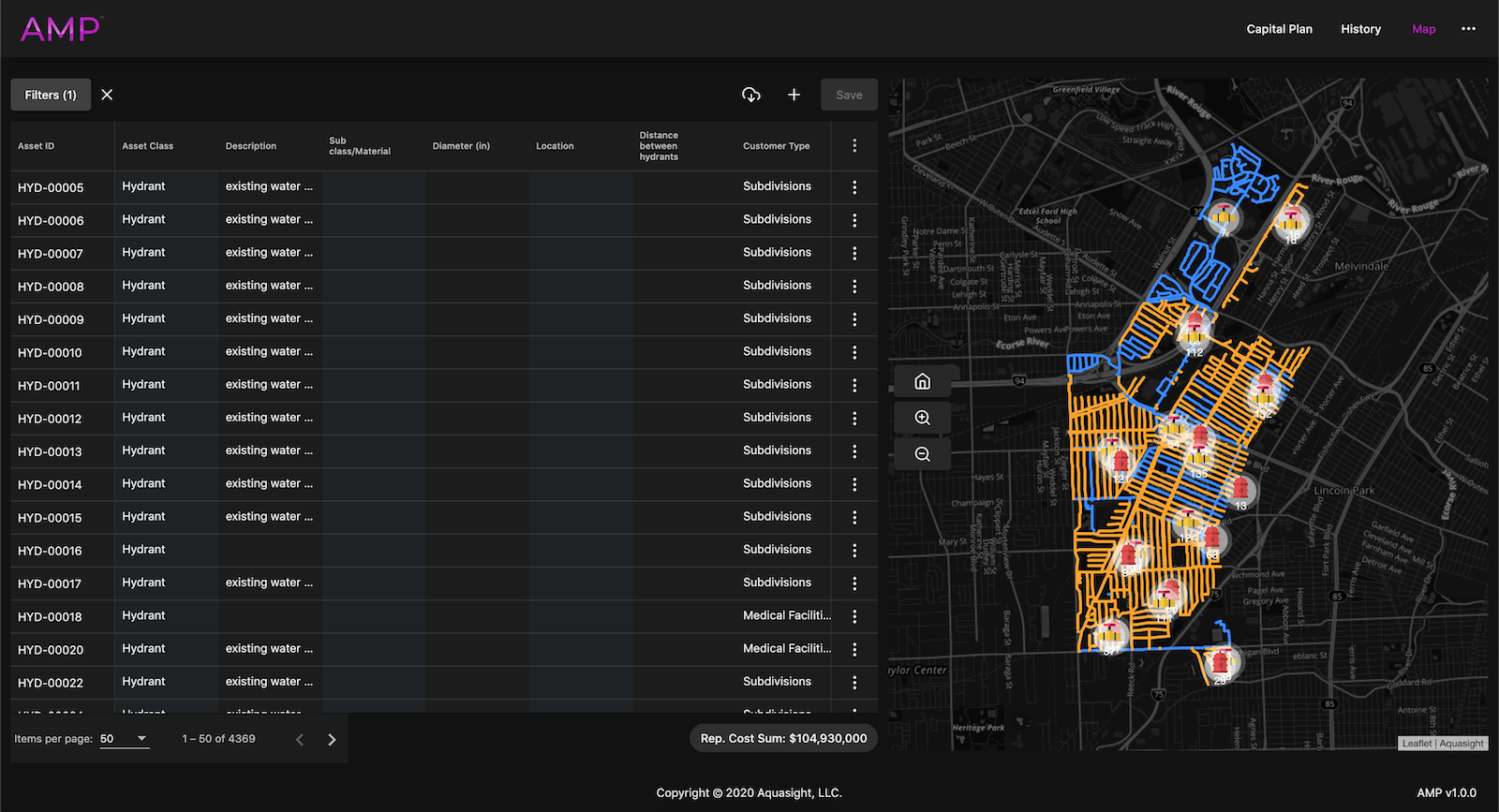Image resolution: width=1499 pixels, height=812 pixels.
Task: Switch to the History tab
Action: [x=1360, y=29]
